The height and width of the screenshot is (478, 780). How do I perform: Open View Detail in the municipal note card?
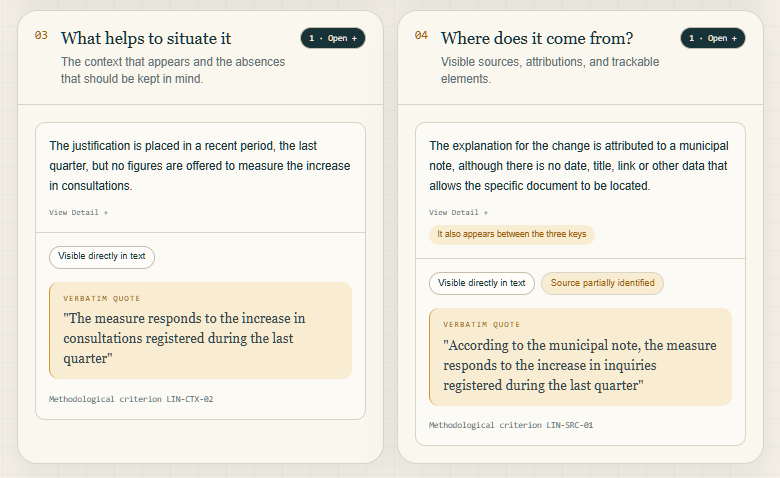pyautogui.click(x=459, y=212)
